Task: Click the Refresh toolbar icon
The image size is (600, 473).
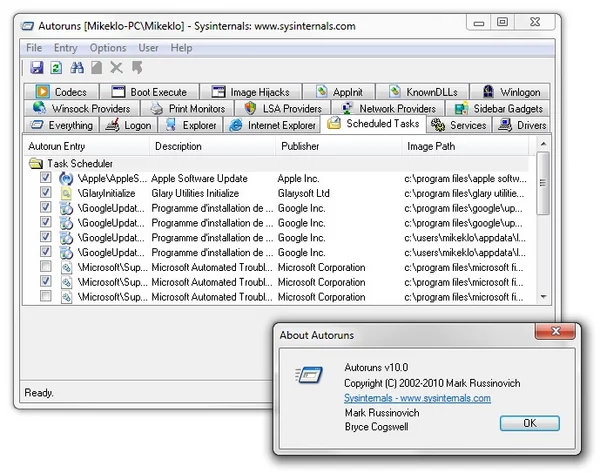Action: tap(56, 68)
